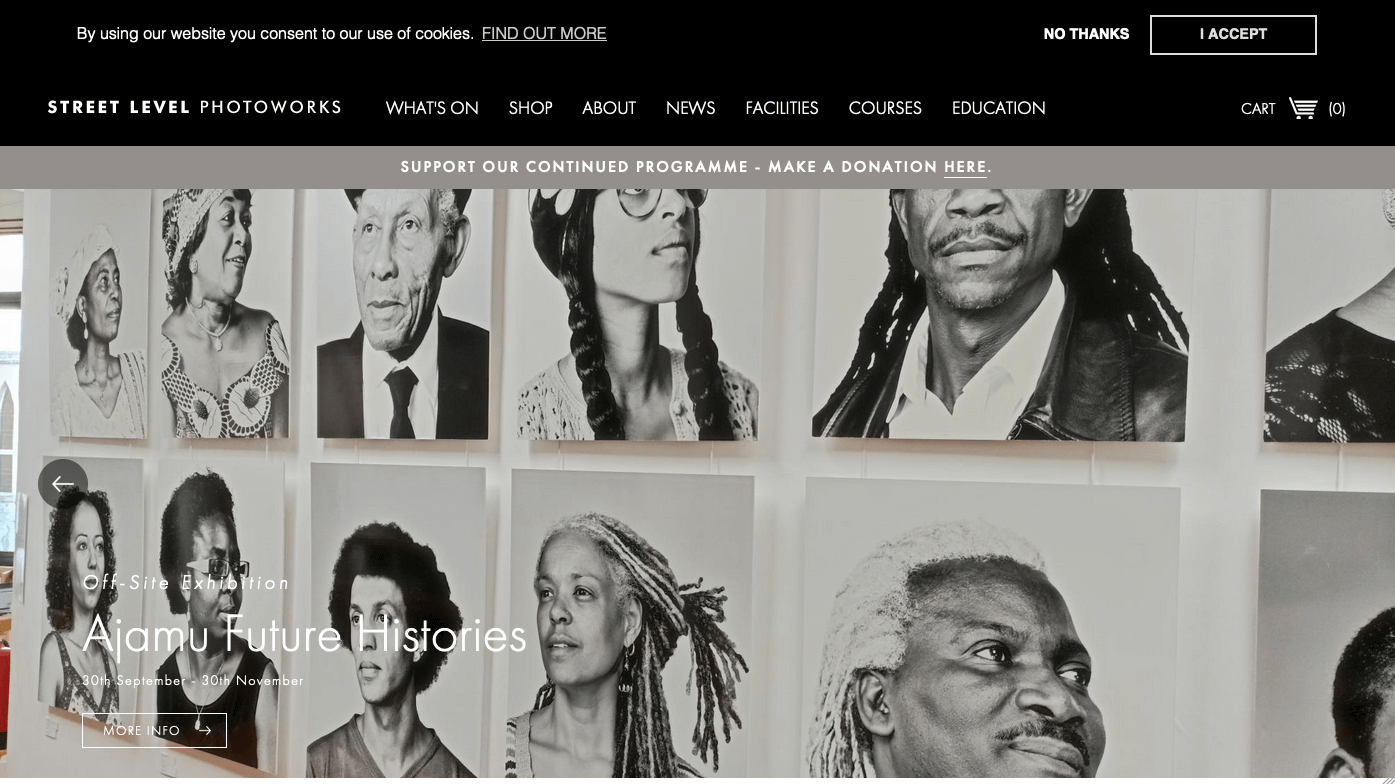Accept cookies with I Accept button

pyautogui.click(x=1233, y=34)
